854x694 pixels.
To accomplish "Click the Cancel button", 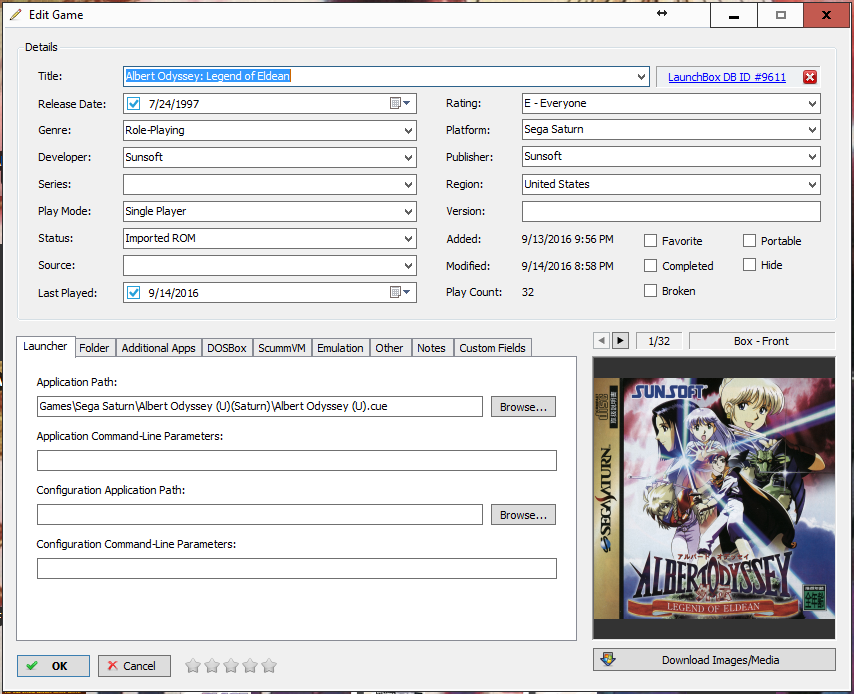I will coord(134,666).
